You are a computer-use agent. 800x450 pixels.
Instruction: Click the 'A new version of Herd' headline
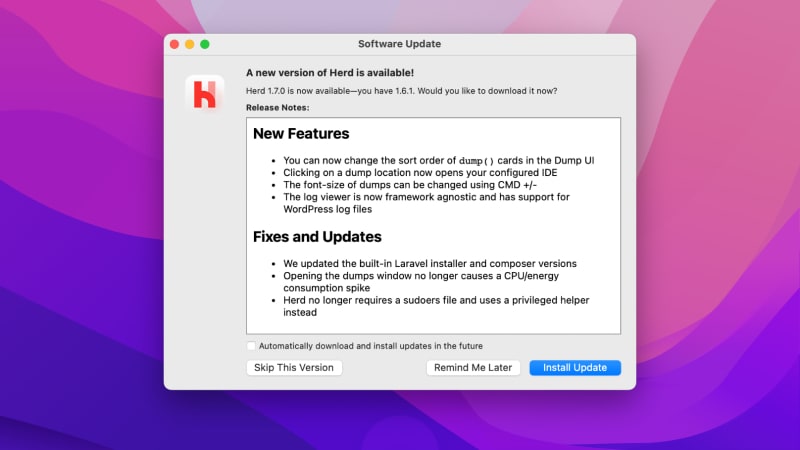(330, 73)
